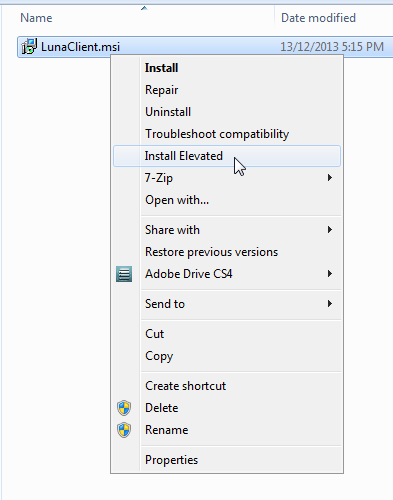Image resolution: width=393 pixels, height=500 pixels.
Task: Click the UAC shield icon beside Delete
Action: pyautogui.click(x=124, y=408)
